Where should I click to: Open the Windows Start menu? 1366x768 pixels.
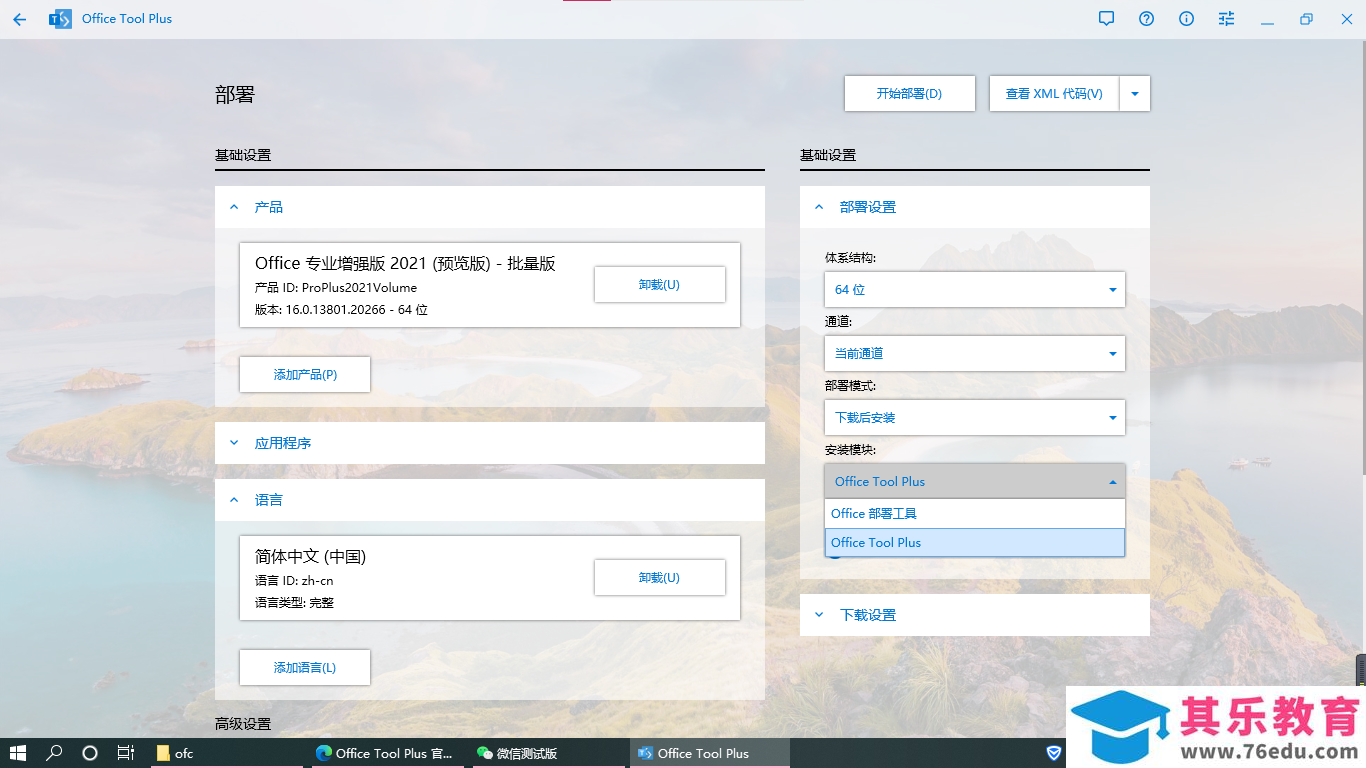(x=18, y=753)
